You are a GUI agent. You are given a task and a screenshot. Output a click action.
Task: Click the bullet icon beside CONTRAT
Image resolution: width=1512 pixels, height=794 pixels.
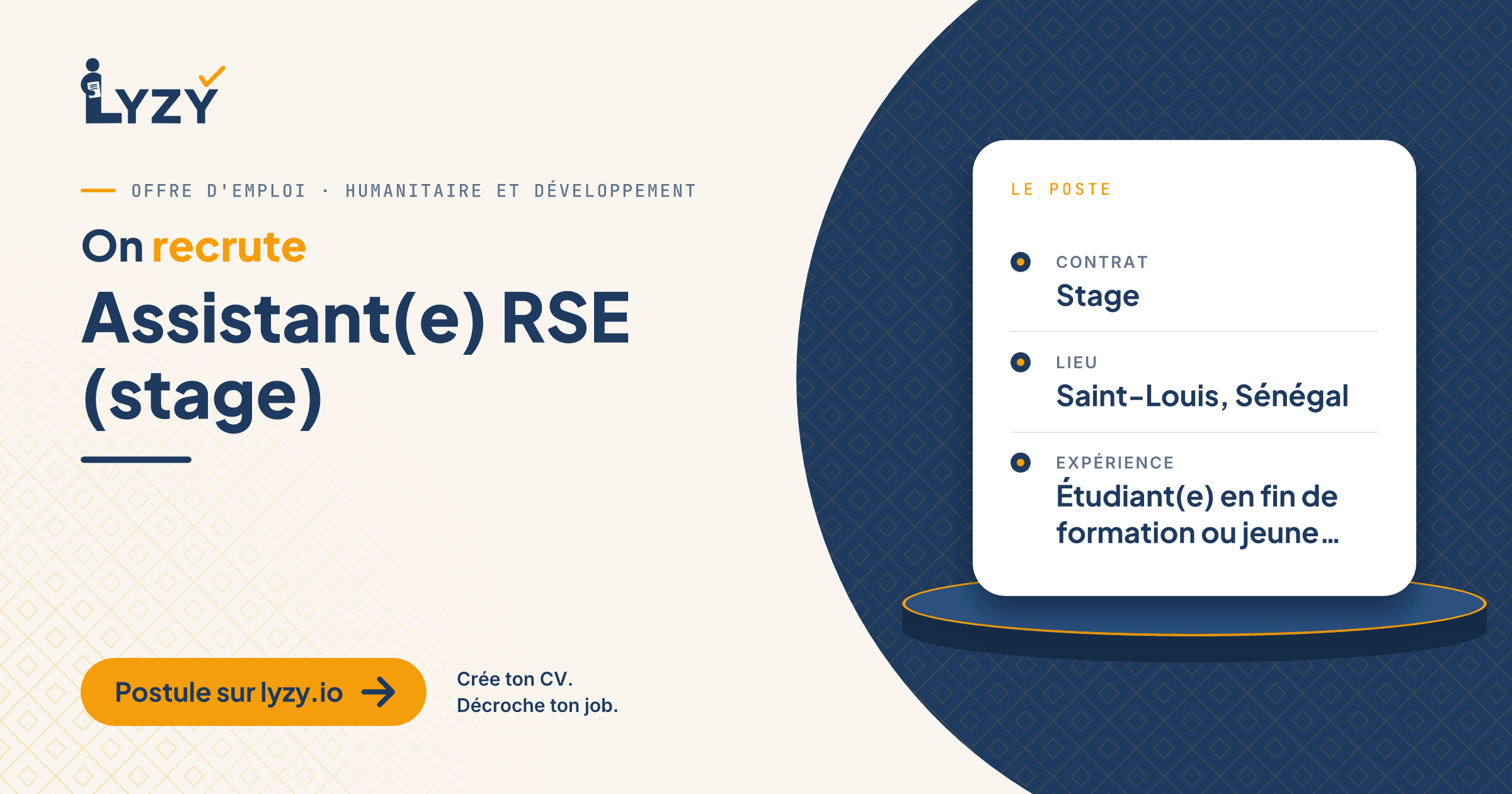(x=1021, y=262)
